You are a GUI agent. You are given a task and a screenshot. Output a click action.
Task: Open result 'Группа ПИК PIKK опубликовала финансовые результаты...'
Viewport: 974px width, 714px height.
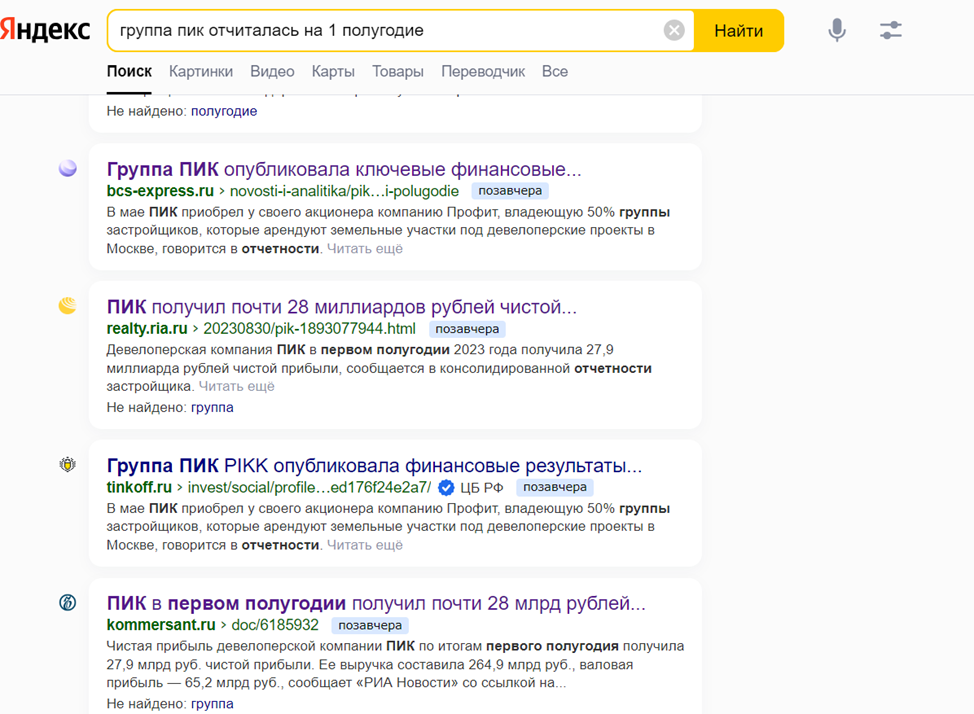[x=375, y=465]
